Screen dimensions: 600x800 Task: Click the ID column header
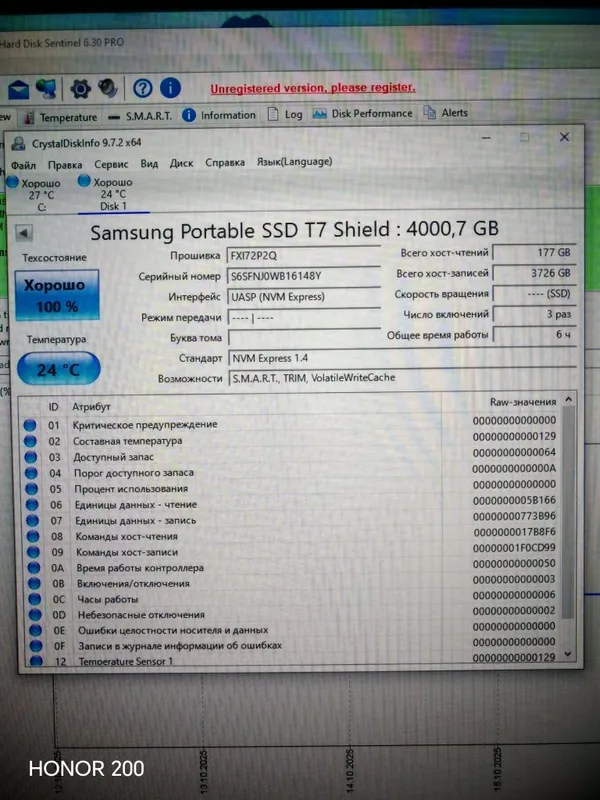tap(54, 407)
